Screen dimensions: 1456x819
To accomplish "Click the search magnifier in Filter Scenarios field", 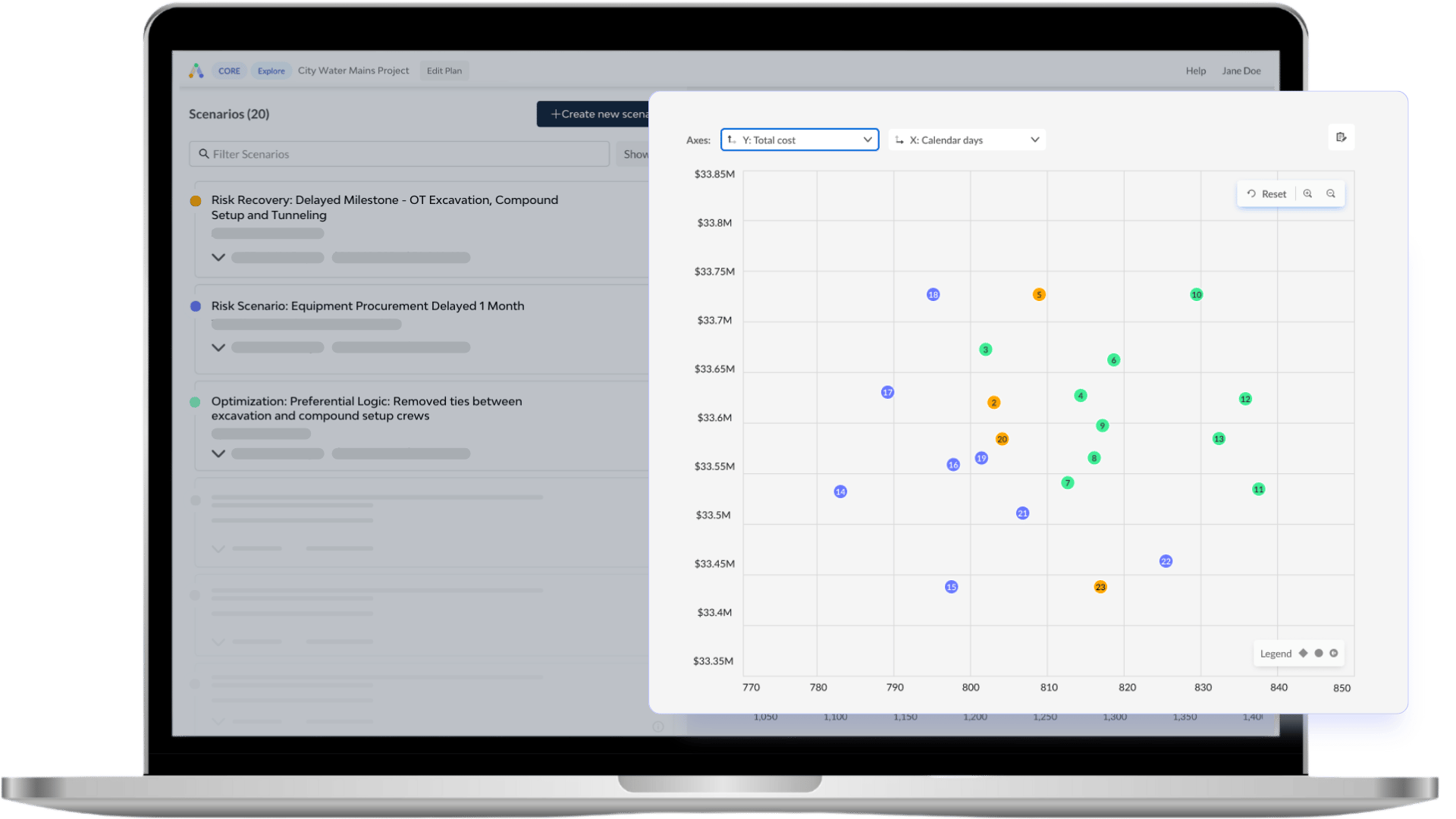I will [203, 153].
